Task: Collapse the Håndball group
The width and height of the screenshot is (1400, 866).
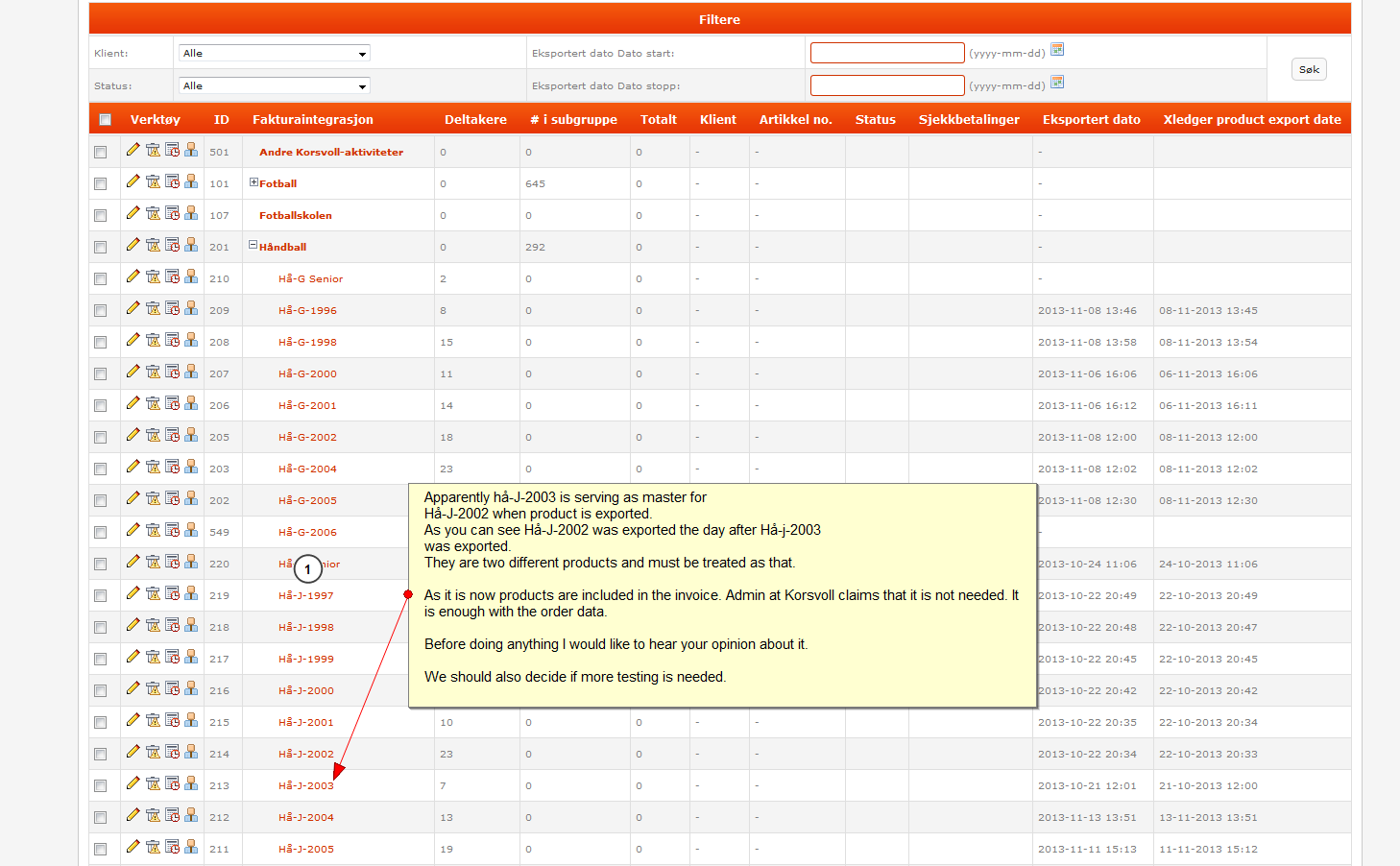Action: coord(253,245)
